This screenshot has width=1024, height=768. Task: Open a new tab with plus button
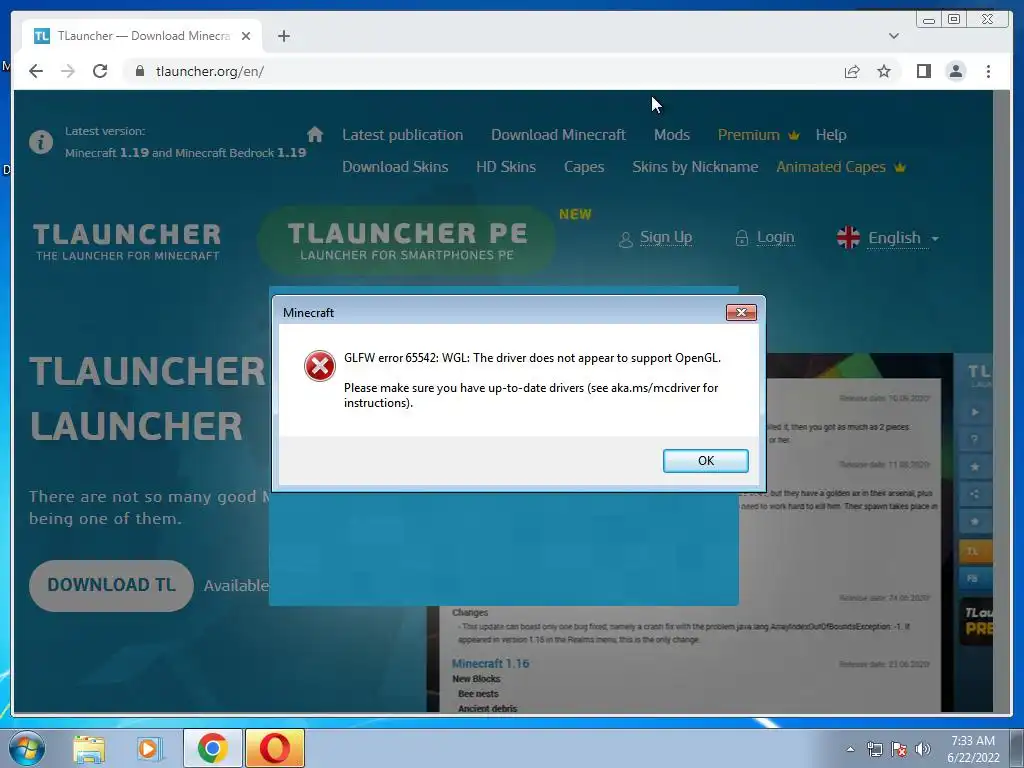pos(283,36)
